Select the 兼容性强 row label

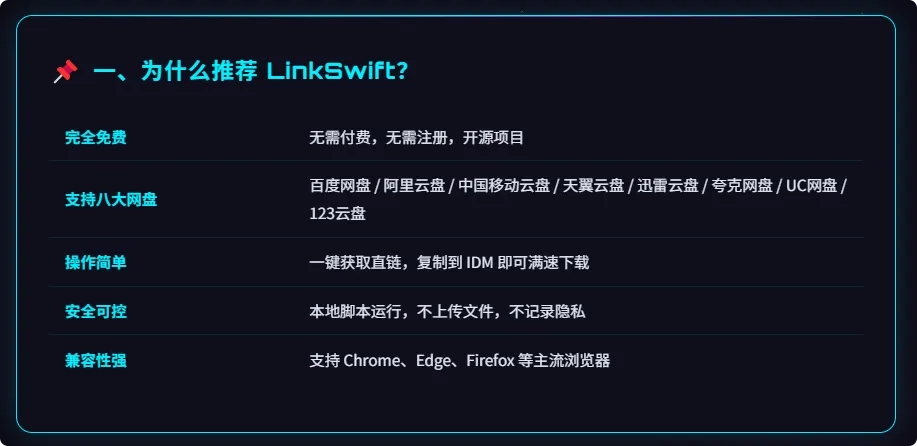[95, 361]
